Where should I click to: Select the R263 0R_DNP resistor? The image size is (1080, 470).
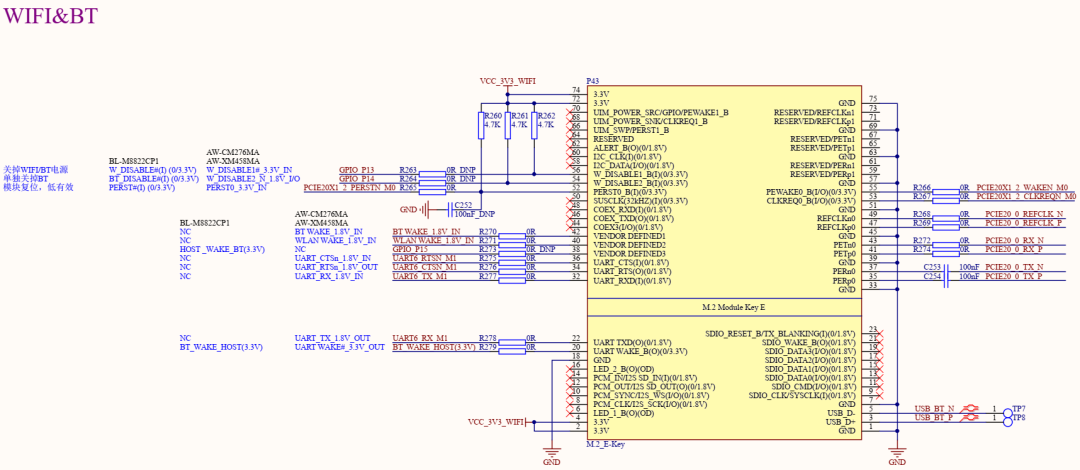click(x=432, y=174)
